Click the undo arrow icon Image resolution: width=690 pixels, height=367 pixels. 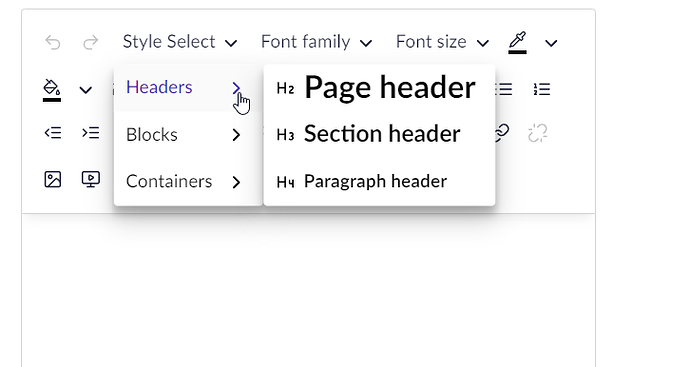point(53,43)
